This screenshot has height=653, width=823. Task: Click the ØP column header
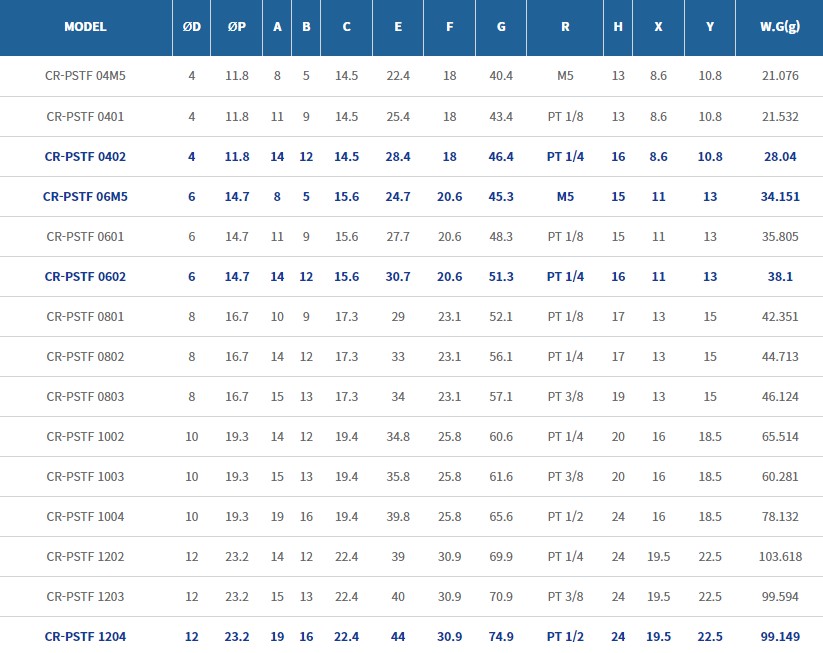[x=237, y=27]
